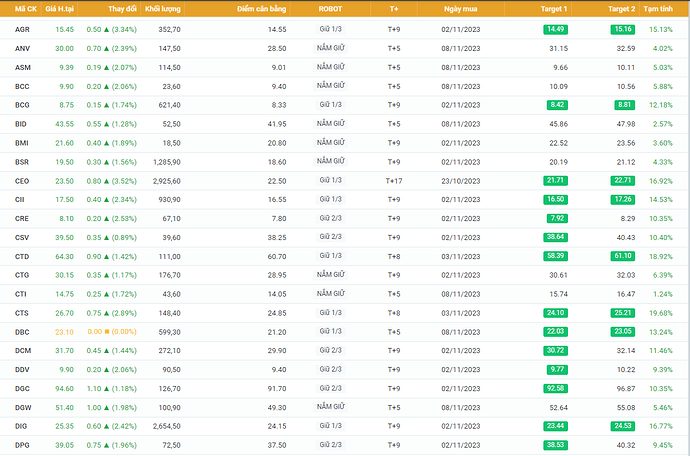Click DIG green Target 2 badge 24.53
The image size is (690, 456).
click(x=623, y=426)
